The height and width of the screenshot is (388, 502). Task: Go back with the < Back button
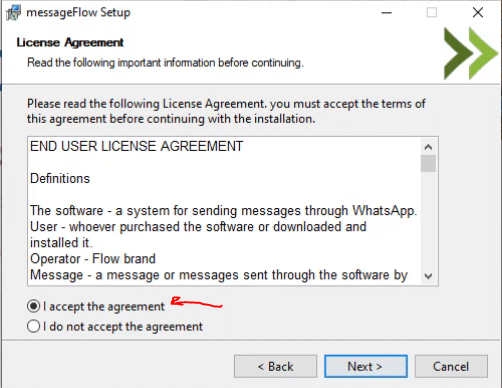pos(275,366)
